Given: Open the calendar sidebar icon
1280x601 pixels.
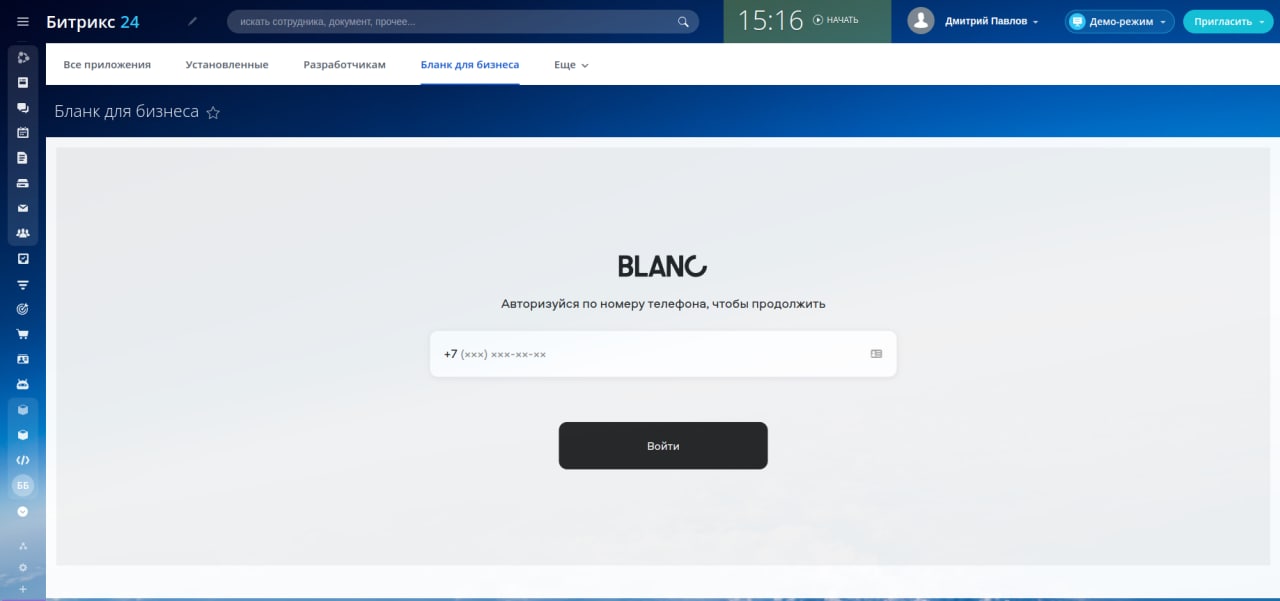Looking at the screenshot, I should click(23, 132).
